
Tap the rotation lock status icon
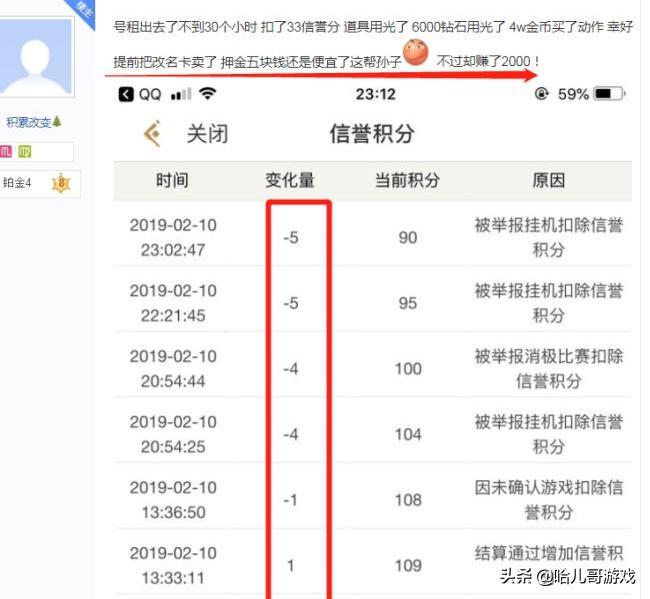coord(541,94)
